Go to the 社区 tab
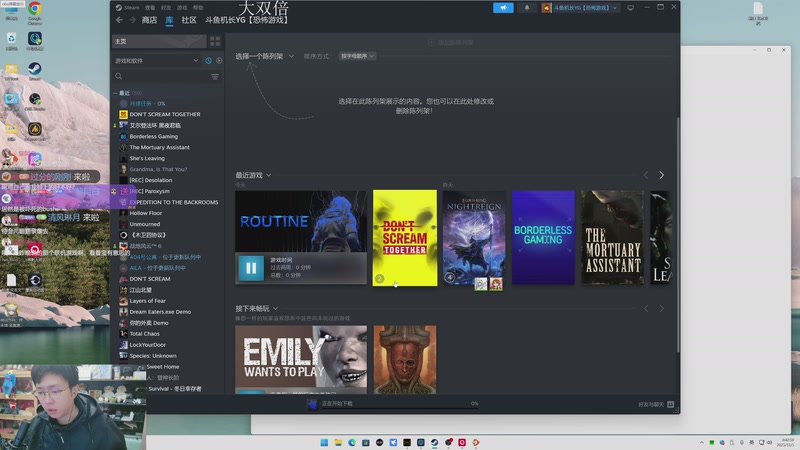The image size is (800, 450). tap(189, 20)
